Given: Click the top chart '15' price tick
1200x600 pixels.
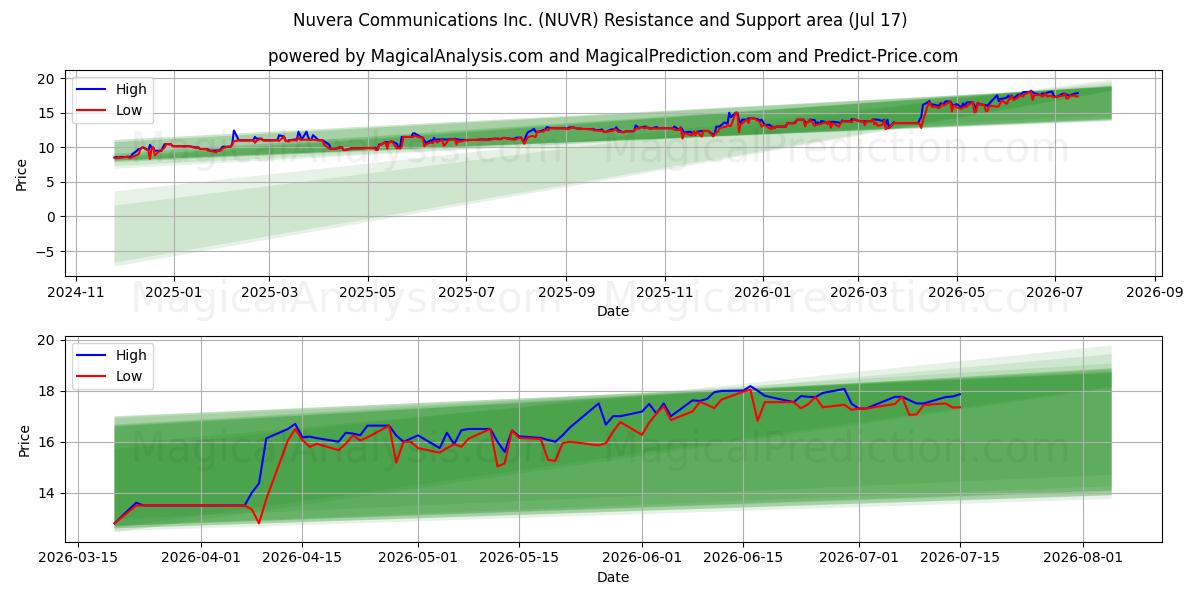Looking at the screenshot, I should click(x=49, y=113).
